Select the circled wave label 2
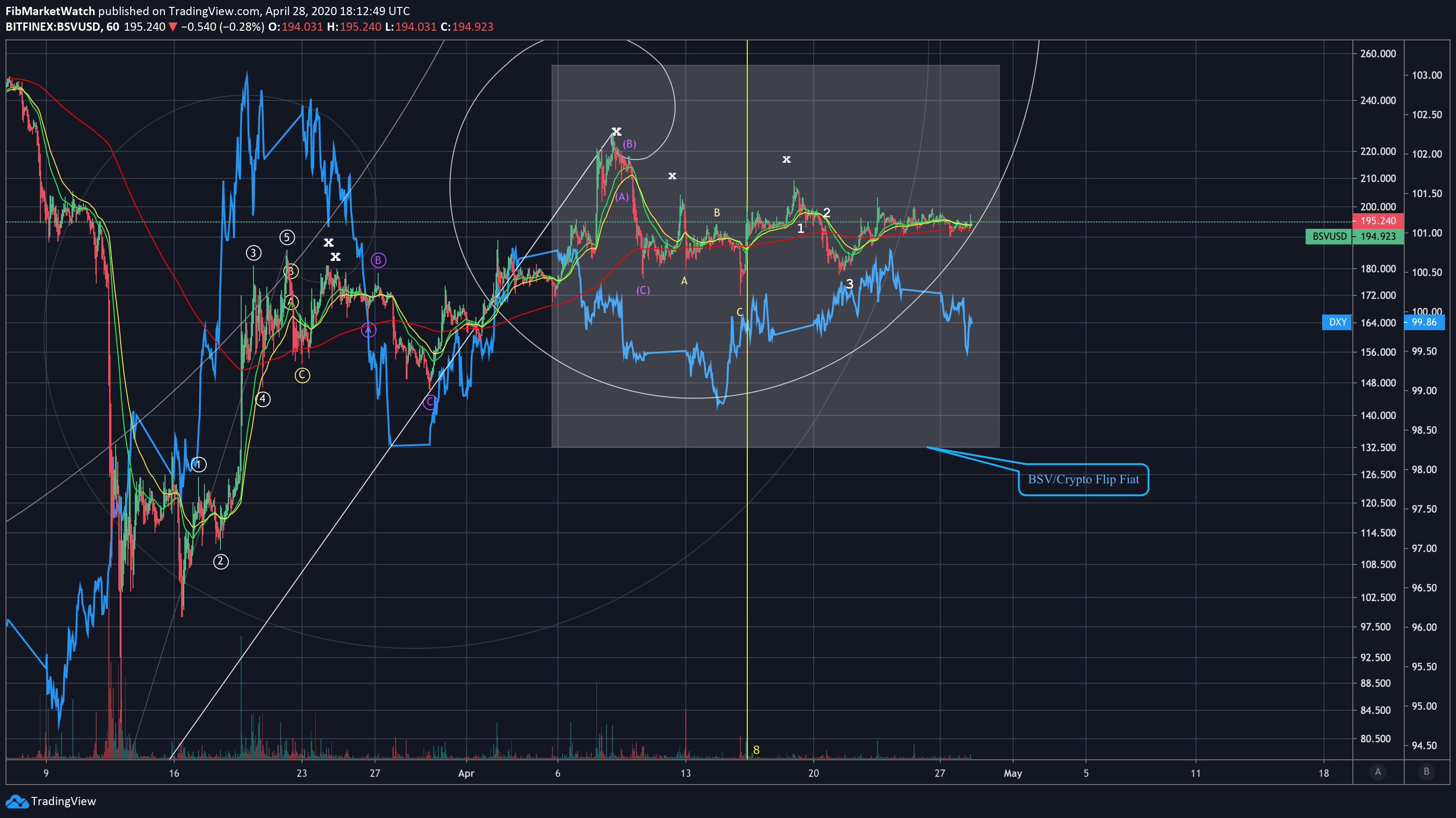Image resolution: width=1456 pixels, height=818 pixels. coord(221,561)
